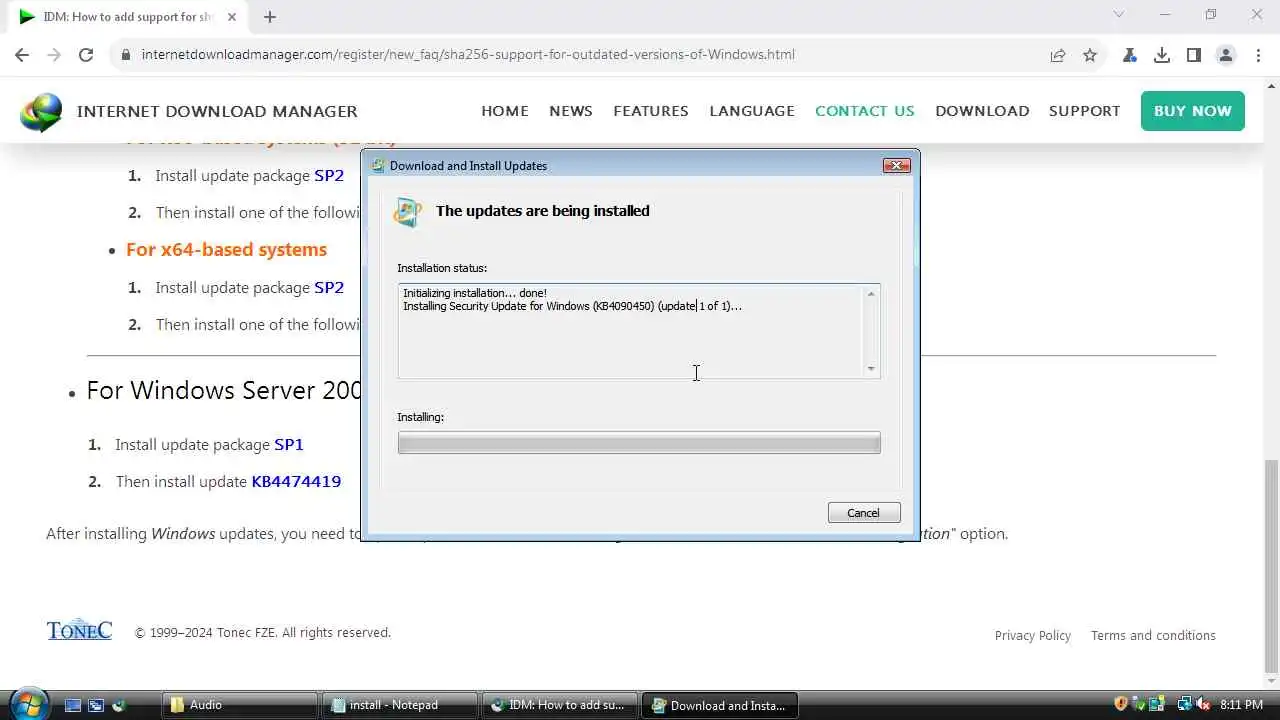Click status box scroll down arrow
The height and width of the screenshot is (720, 1280).
871,369
